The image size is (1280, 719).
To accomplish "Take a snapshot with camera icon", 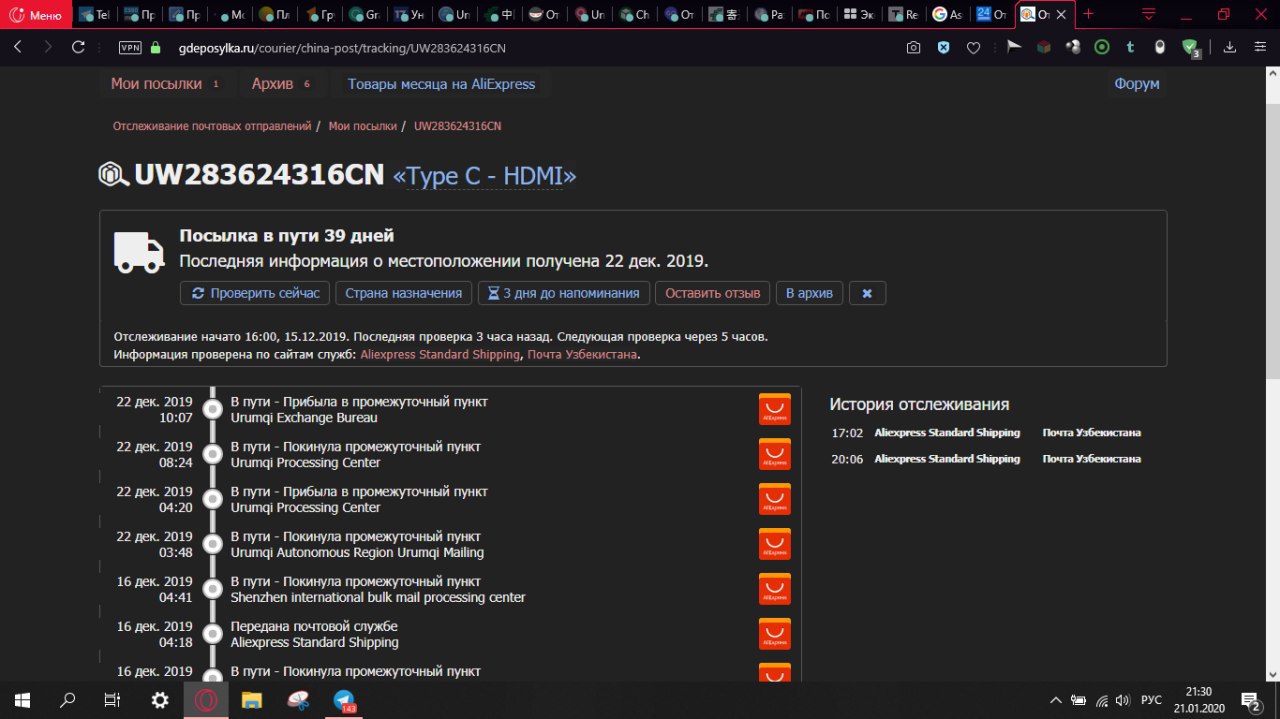I will pos(913,47).
